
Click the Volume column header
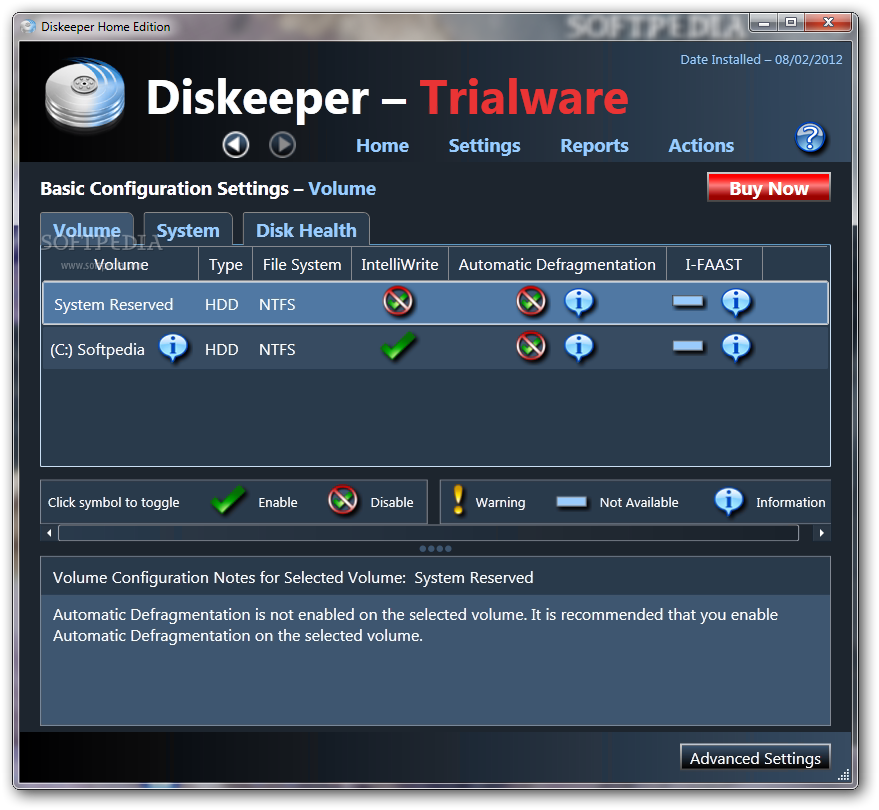(120, 264)
